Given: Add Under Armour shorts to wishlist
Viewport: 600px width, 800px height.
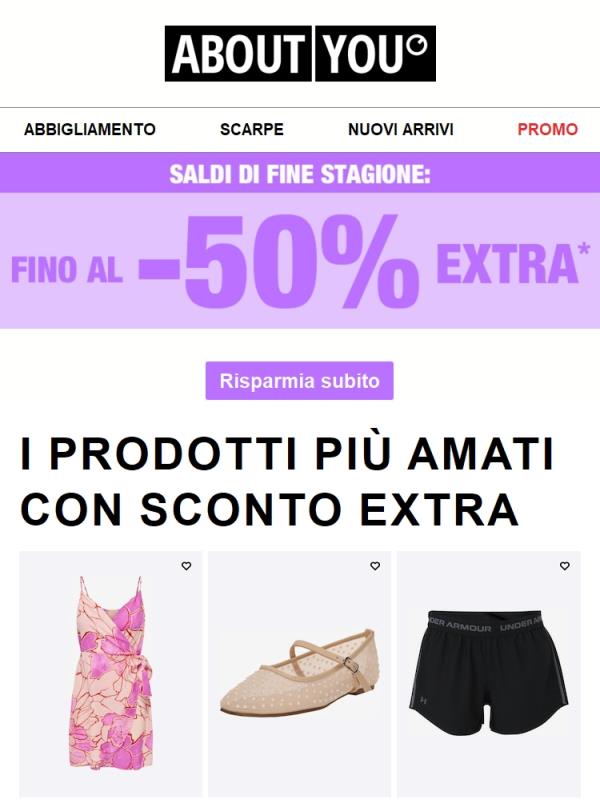Looking at the screenshot, I should tap(564, 566).
